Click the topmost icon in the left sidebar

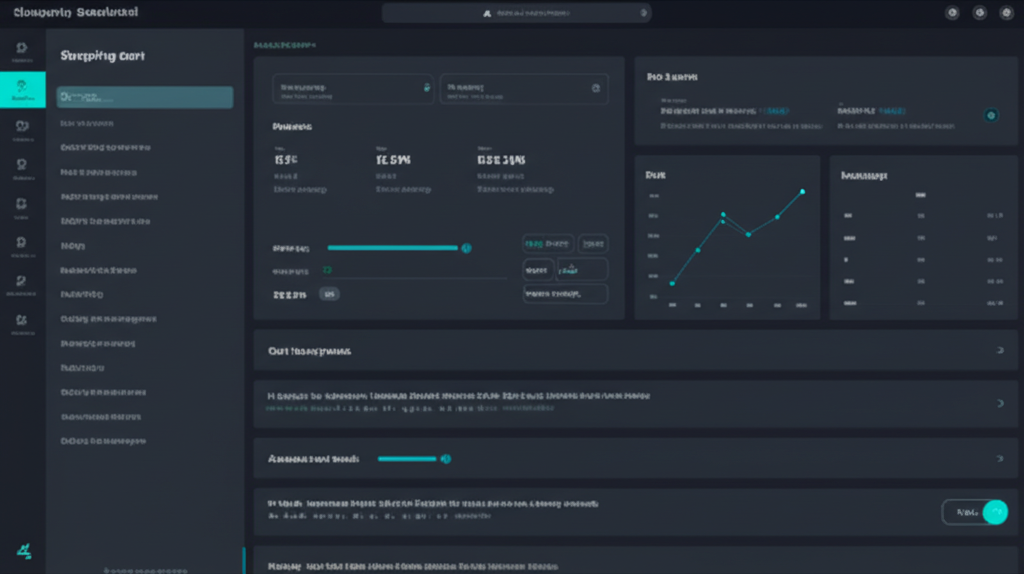click(x=22, y=48)
